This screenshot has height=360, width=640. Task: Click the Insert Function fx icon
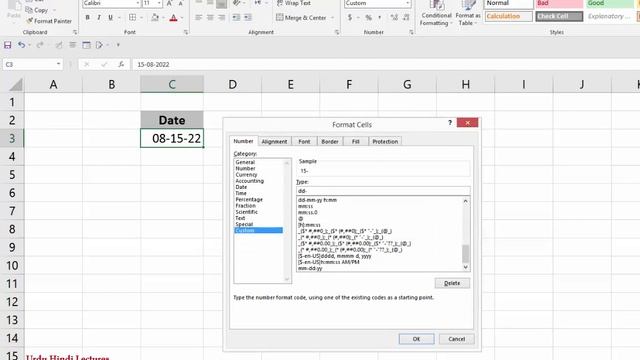coord(121,64)
